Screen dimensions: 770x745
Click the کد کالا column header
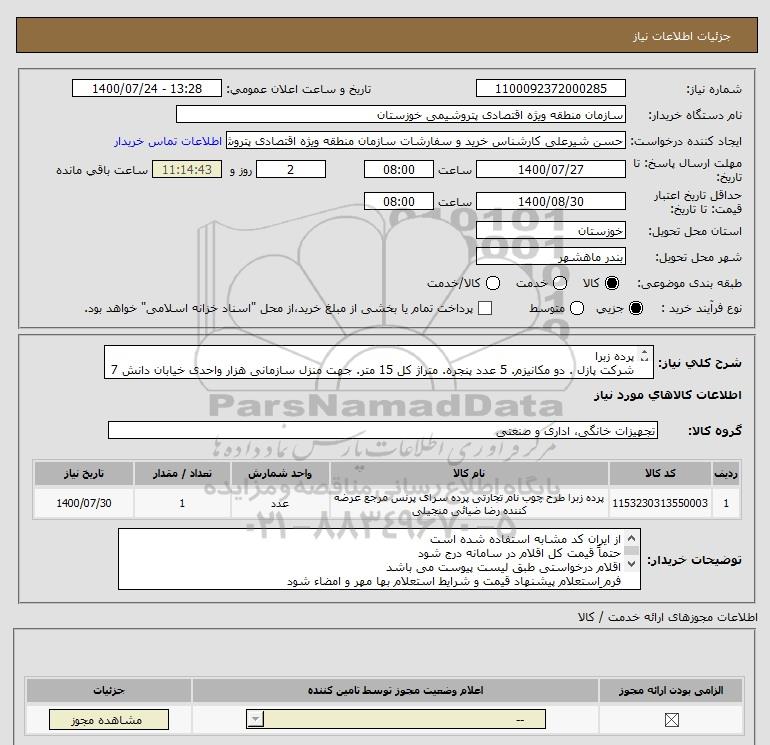tap(660, 473)
